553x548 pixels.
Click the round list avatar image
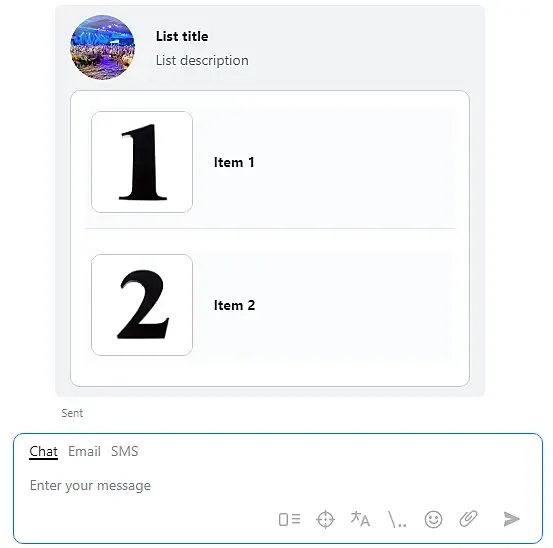pos(103,47)
